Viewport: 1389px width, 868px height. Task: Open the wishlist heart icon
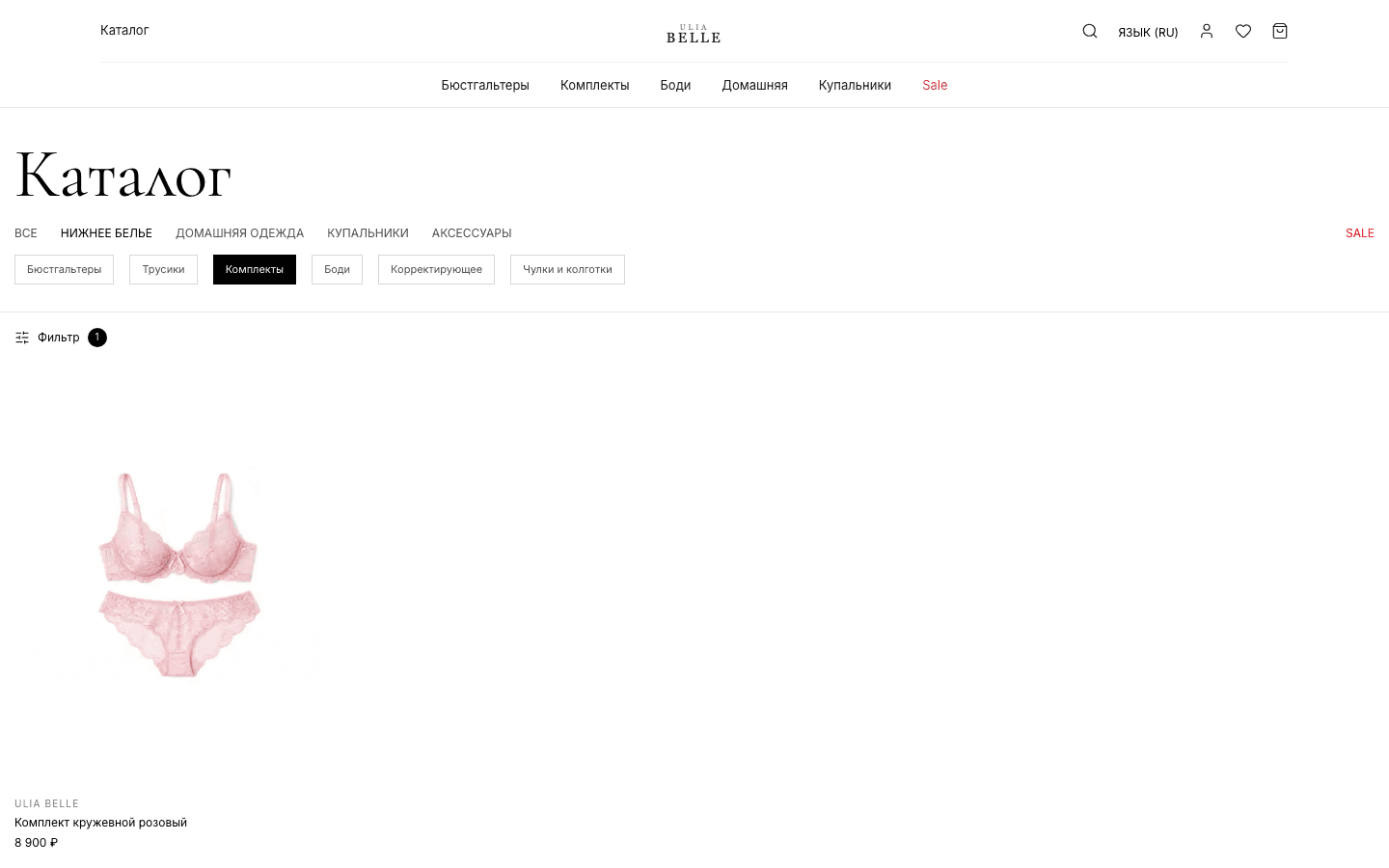coord(1243,31)
